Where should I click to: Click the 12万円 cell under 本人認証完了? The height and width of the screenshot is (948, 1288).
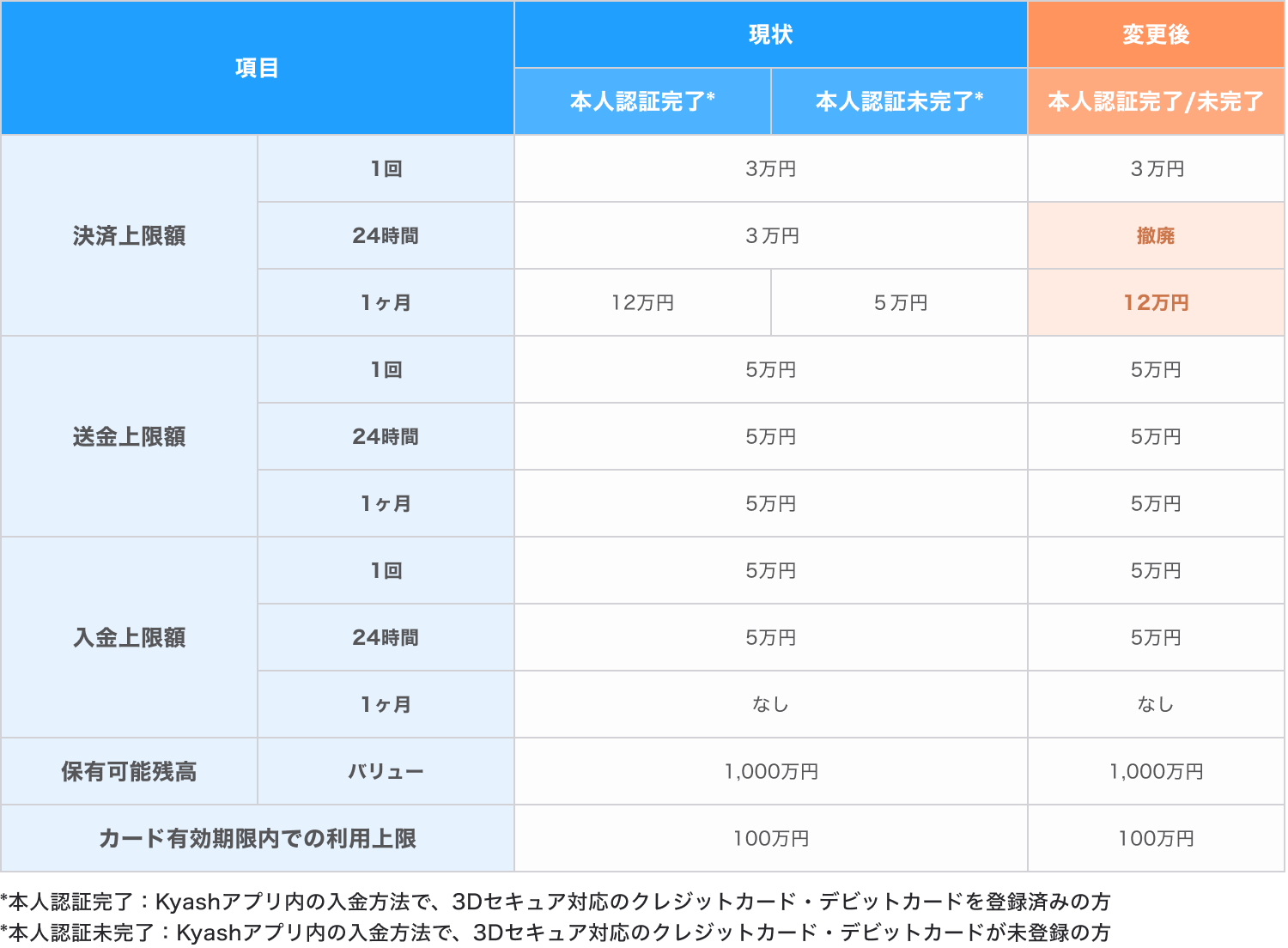[x=641, y=302]
